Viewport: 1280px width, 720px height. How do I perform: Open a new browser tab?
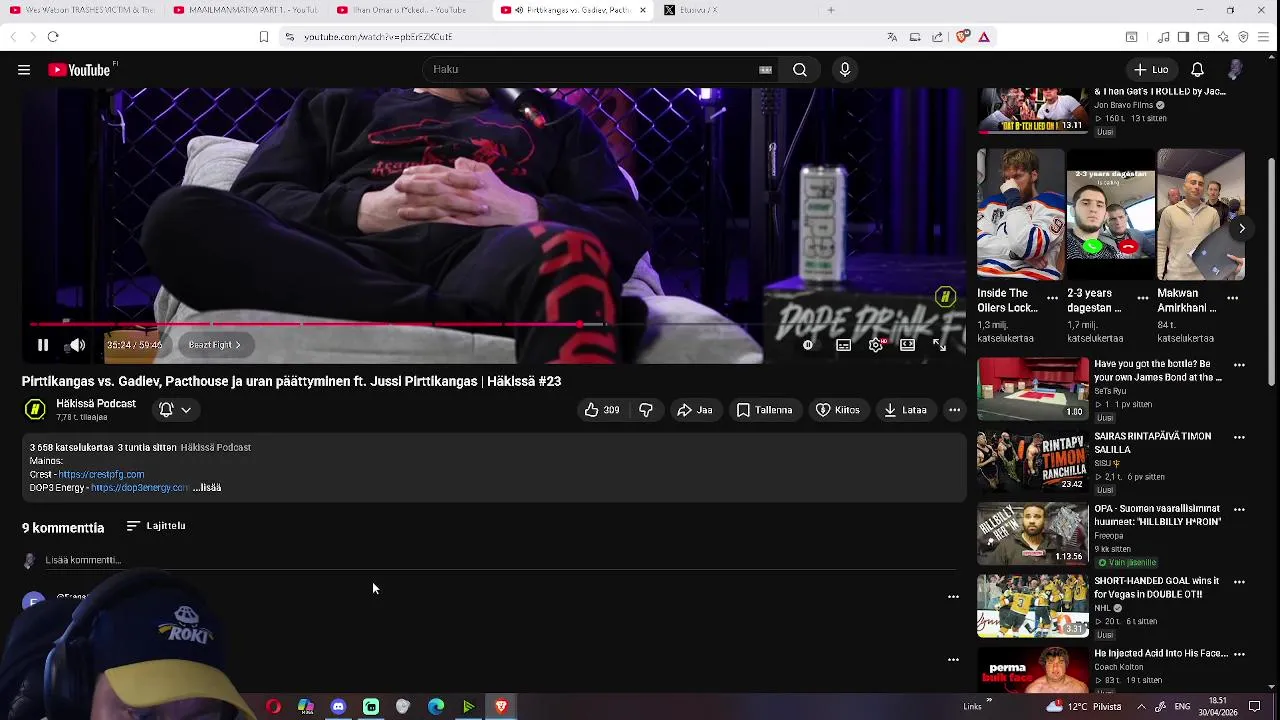(831, 10)
